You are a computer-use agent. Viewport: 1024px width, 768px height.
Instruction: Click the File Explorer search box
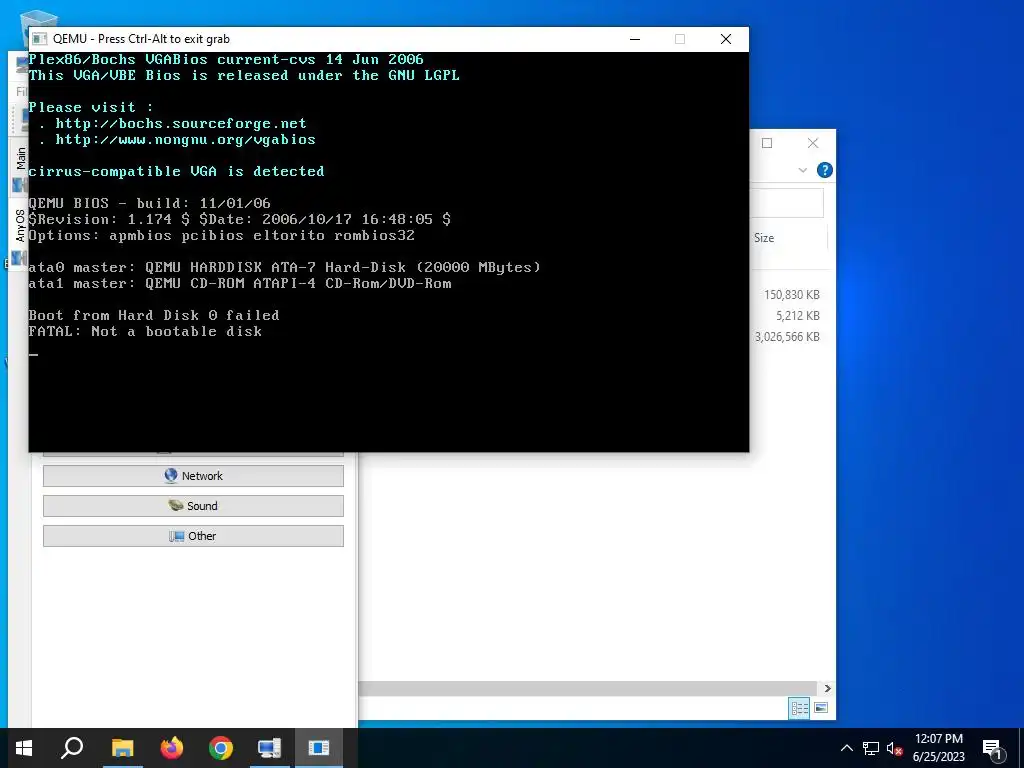[787, 204]
